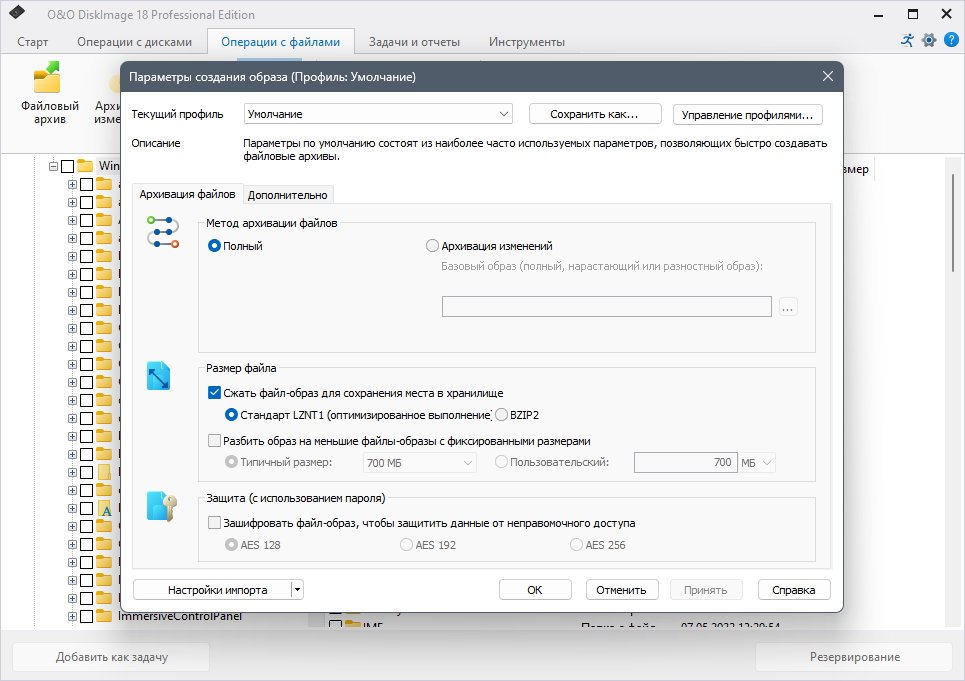
Task: Click the running man express icon
Action: [907, 41]
